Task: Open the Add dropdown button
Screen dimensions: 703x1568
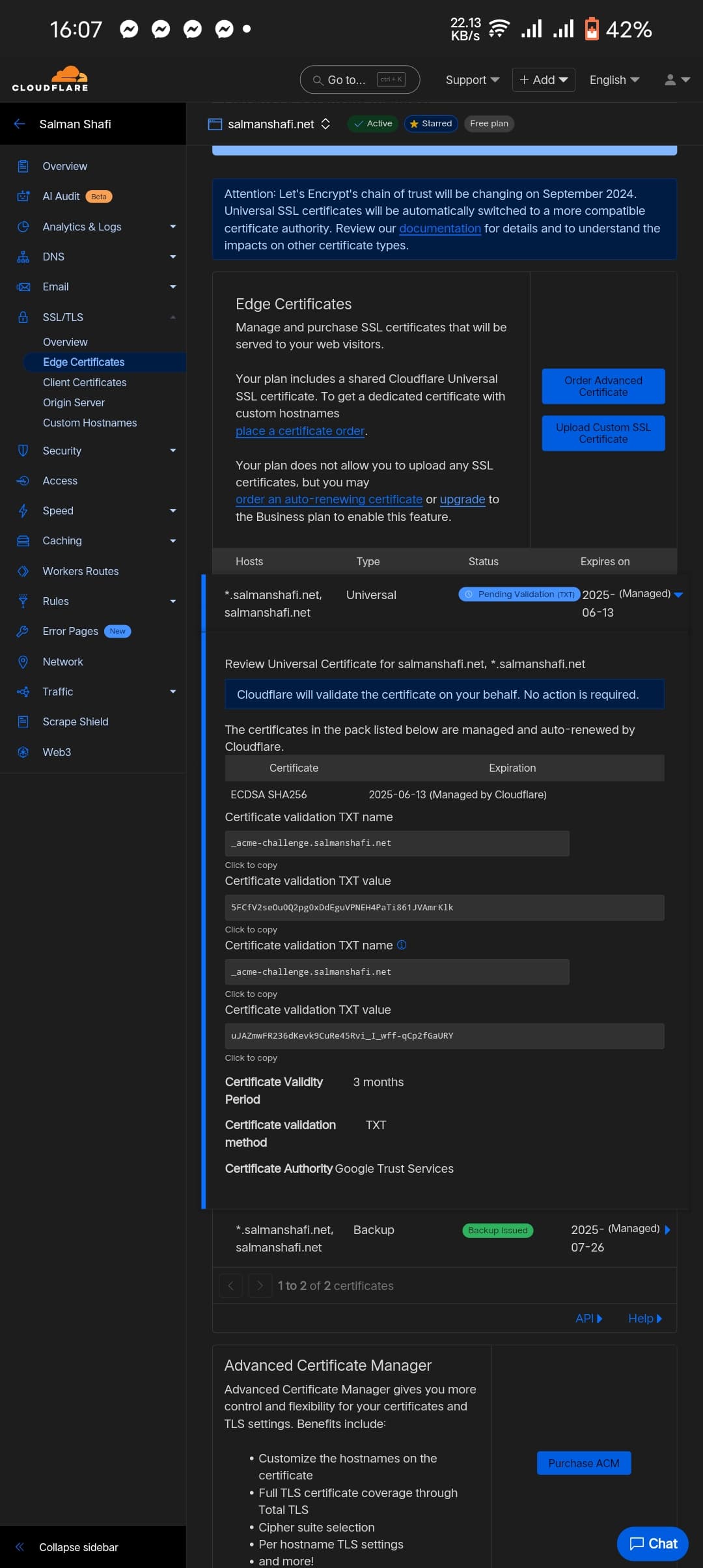Action: coord(544,79)
